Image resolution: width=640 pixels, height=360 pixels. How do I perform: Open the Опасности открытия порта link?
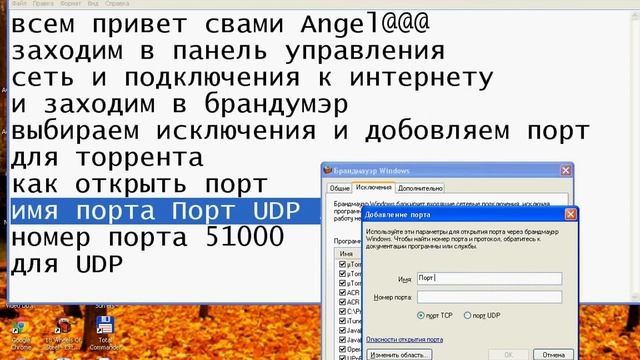pyautogui.click(x=404, y=340)
